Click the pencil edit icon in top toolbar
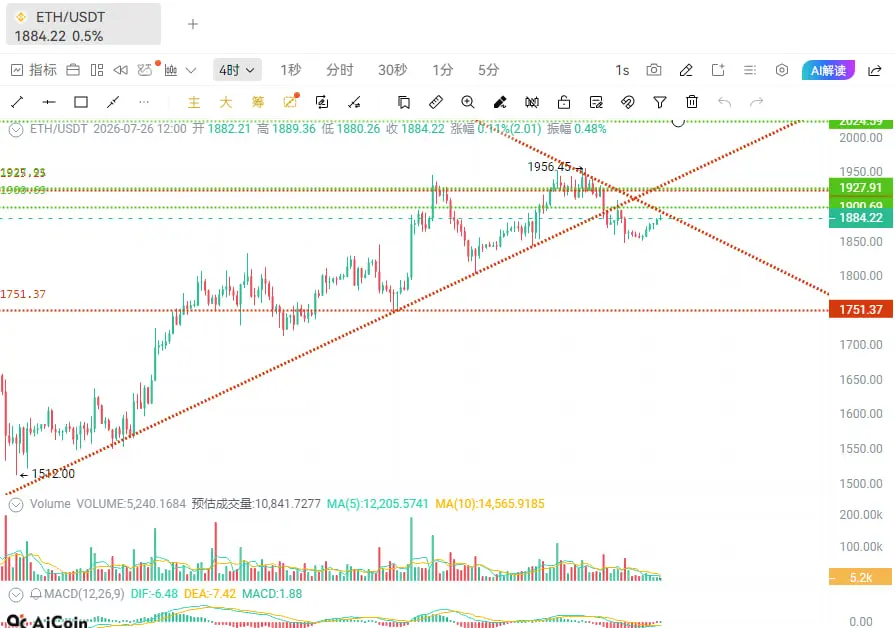The width and height of the screenshot is (895, 628). [x=686, y=70]
